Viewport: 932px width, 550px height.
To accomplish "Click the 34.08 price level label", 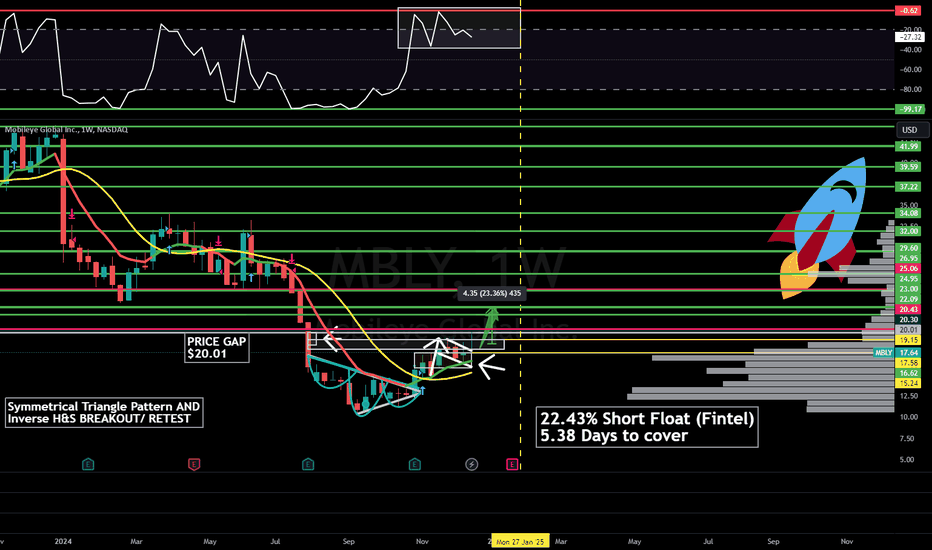I will point(909,213).
